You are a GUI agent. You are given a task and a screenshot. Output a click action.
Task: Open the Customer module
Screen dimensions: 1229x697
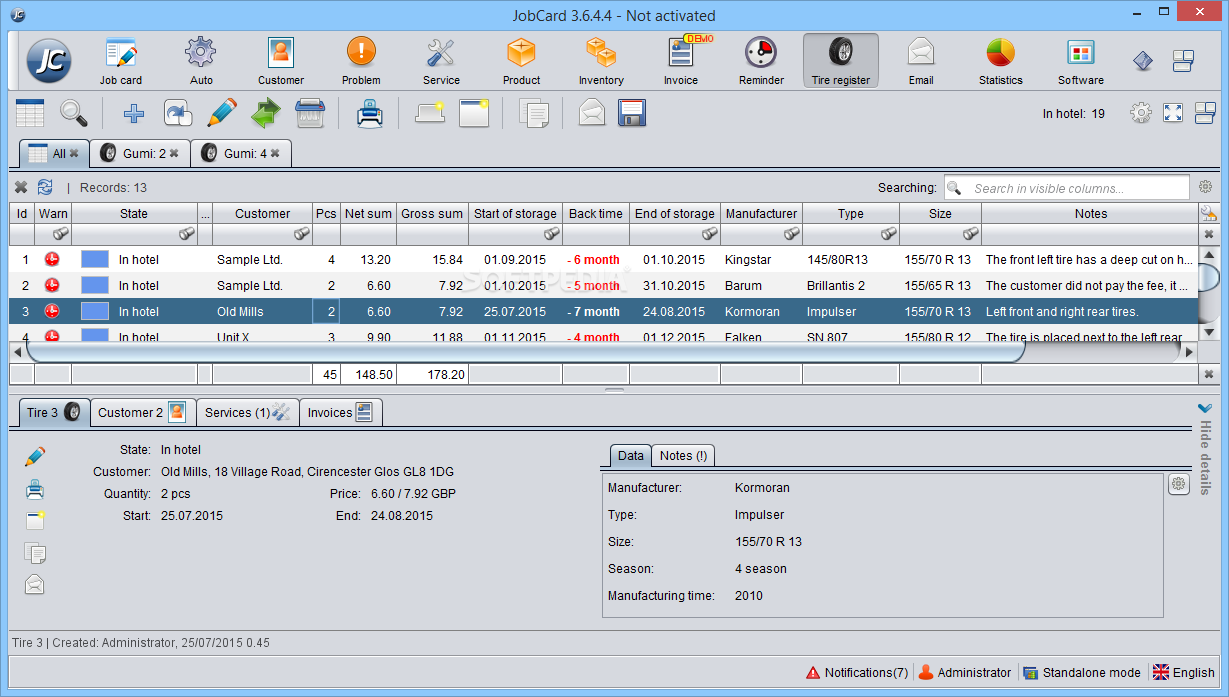(281, 61)
